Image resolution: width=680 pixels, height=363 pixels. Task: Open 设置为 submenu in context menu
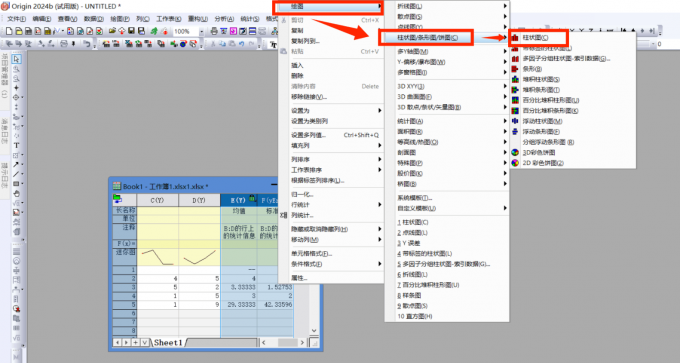click(x=332, y=111)
